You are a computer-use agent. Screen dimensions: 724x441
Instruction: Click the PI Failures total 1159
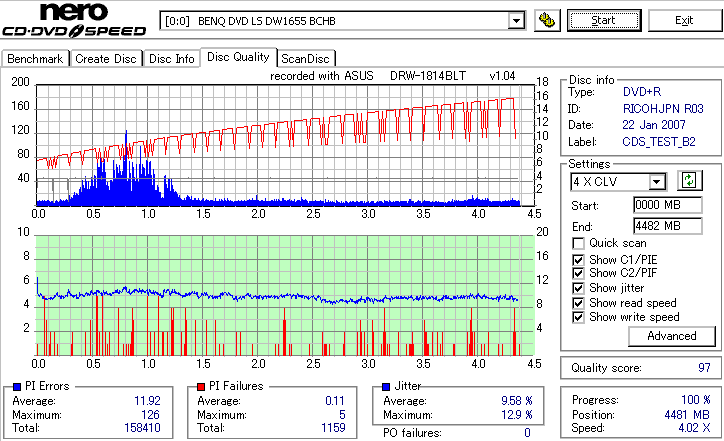pyautogui.click(x=333, y=428)
